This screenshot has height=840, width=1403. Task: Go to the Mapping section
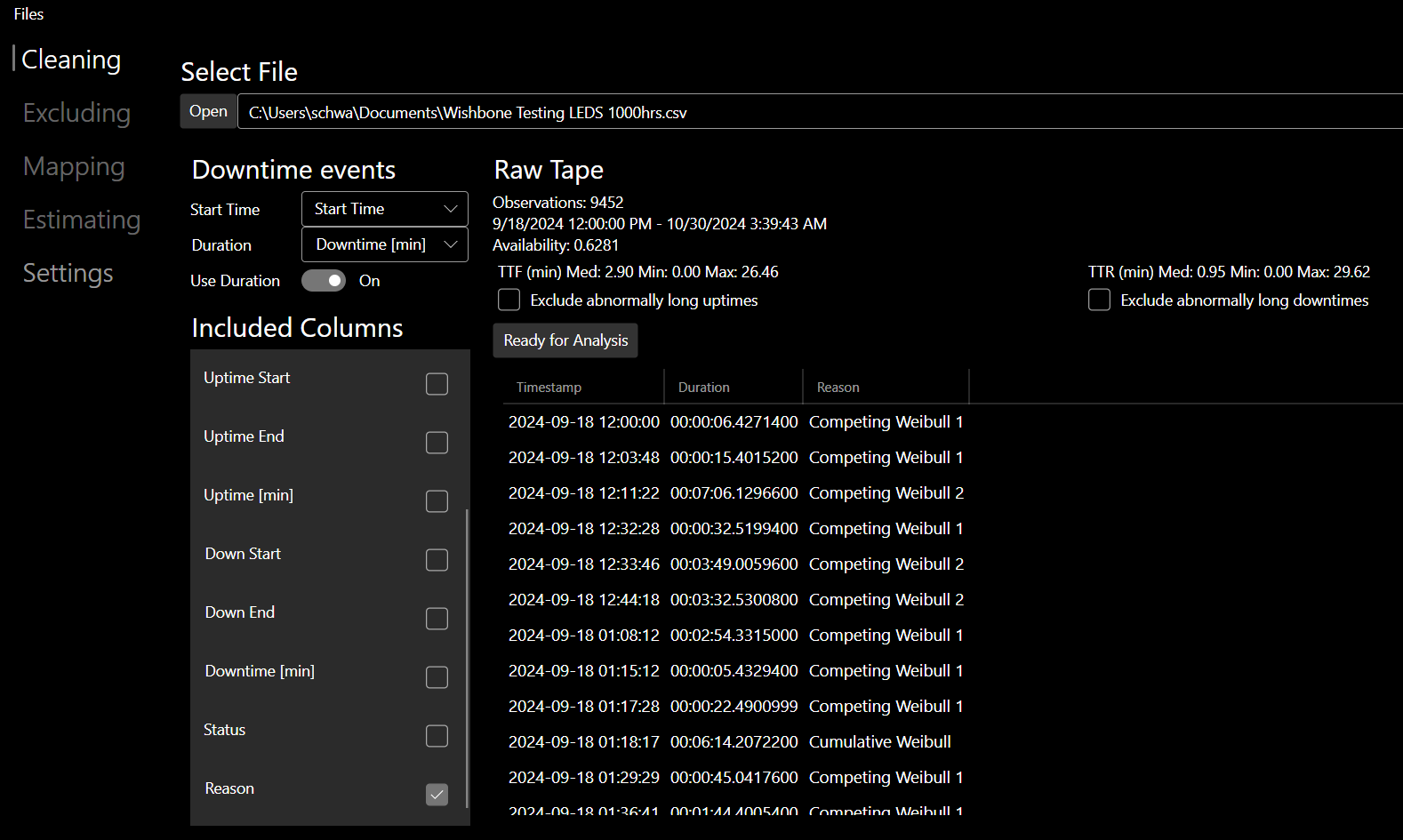(74, 166)
